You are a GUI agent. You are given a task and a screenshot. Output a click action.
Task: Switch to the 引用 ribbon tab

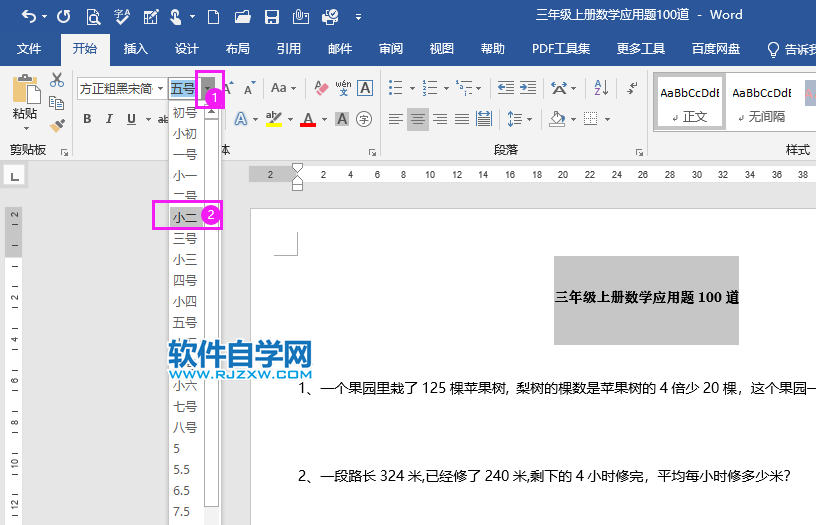pos(289,49)
